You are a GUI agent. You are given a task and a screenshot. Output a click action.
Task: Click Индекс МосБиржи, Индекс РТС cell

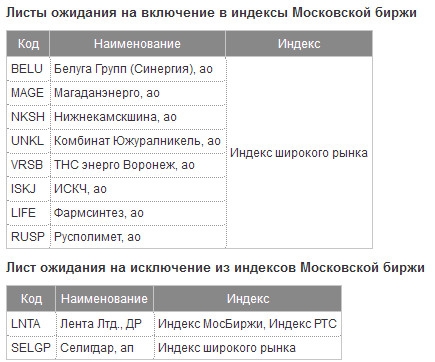[x=248, y=324]
